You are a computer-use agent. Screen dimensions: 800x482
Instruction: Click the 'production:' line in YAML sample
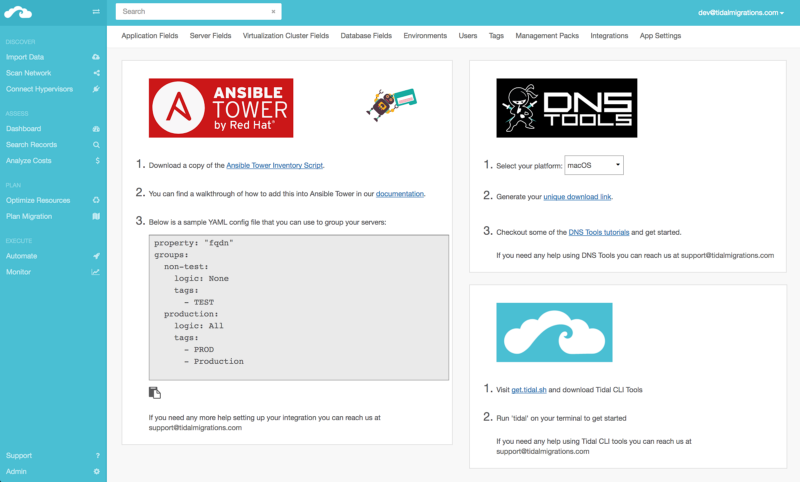pyautogui.click(x=191, y=314)
